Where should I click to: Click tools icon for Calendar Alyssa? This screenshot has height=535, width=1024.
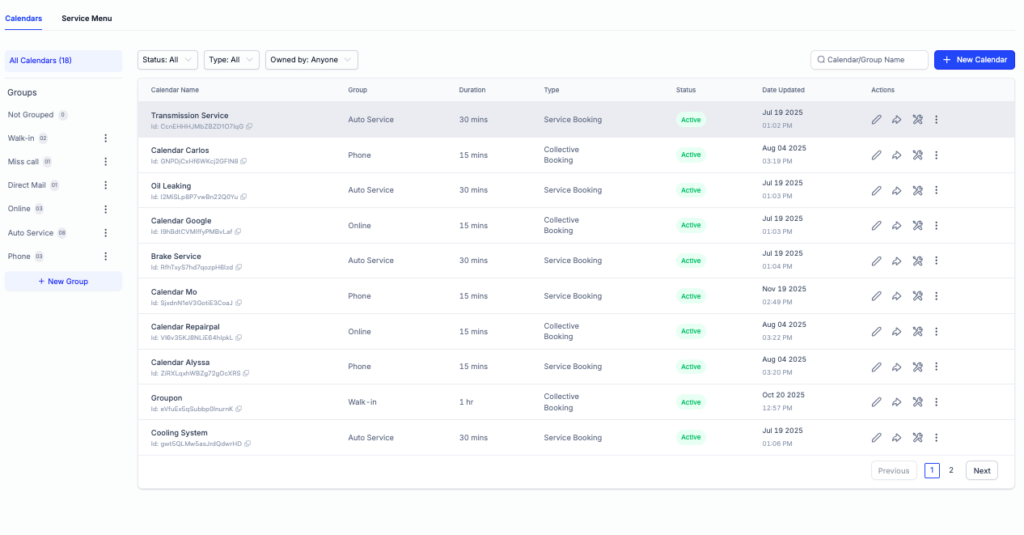point(917,367)
